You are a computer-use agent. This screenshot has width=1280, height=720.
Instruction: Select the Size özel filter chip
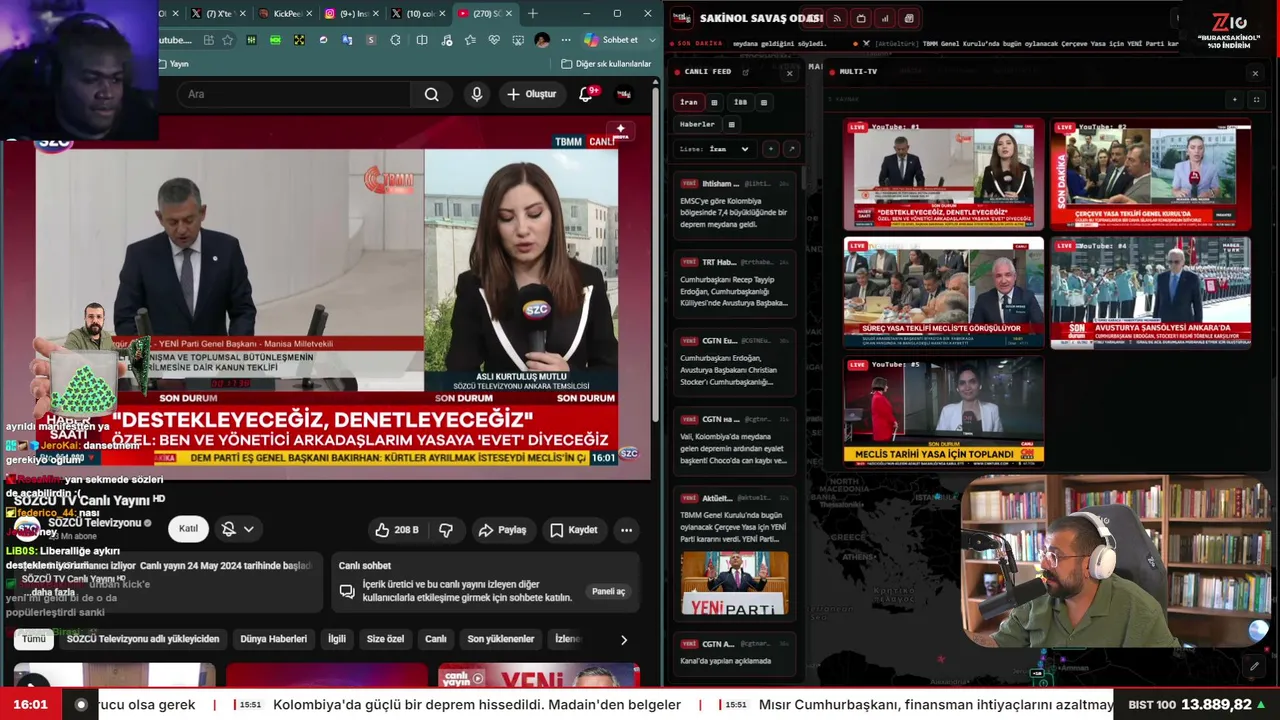(x=386, y=639)
